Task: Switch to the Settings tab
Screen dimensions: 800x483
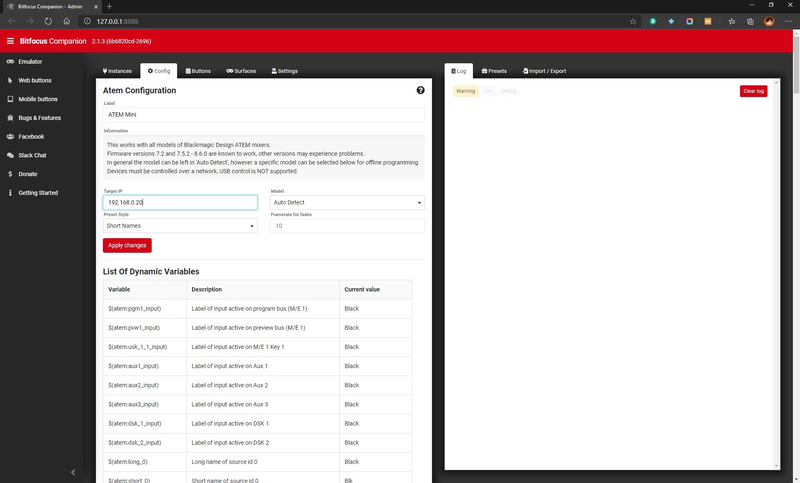Action: click(285, 71)
